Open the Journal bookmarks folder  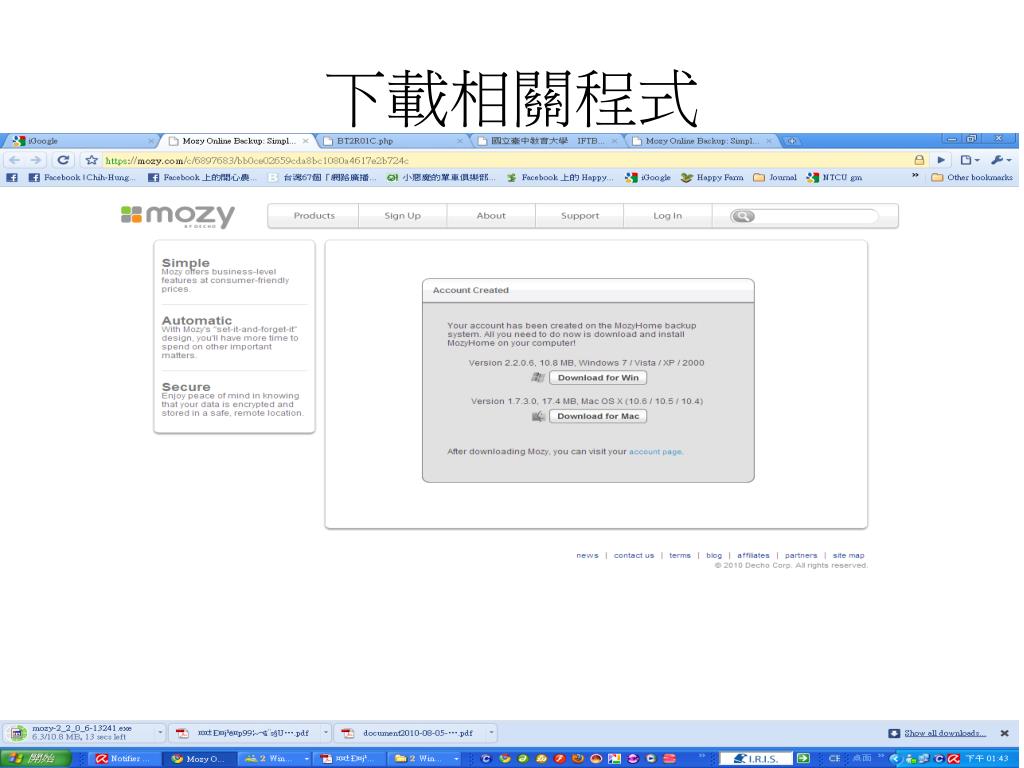coord(775,178)
